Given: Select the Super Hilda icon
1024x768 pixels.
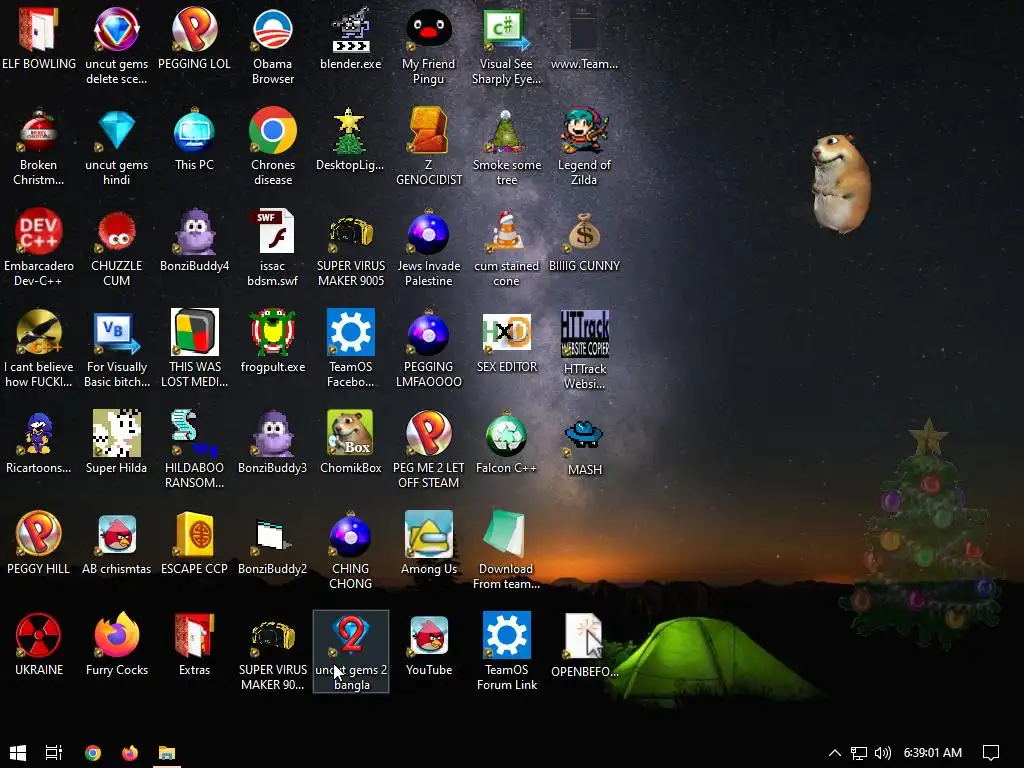Looking at the screenshot, I should click(116, 434).
